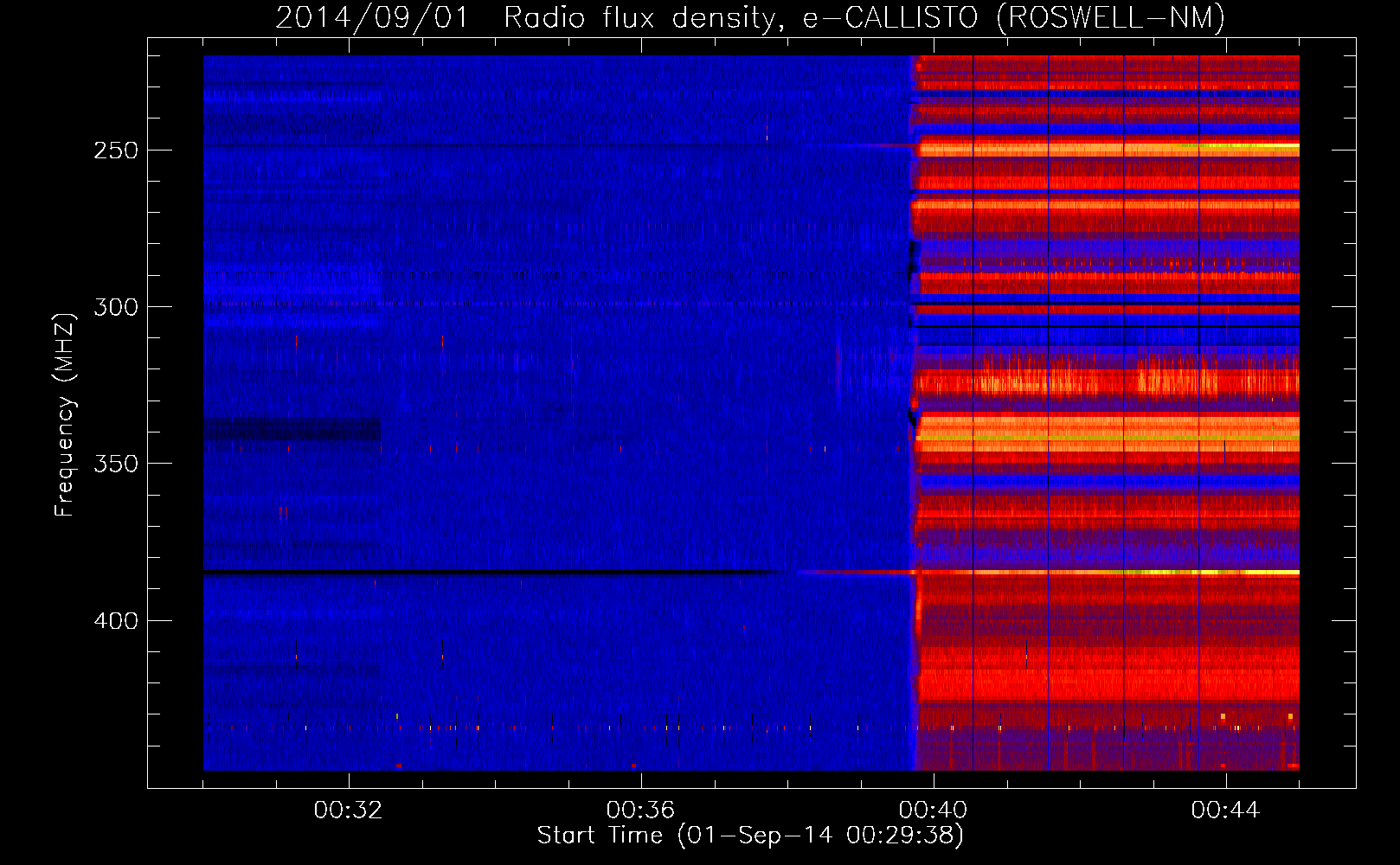This screenshot has width=1400, height=865.
Task: Click the plot title 'Radio flux density, e-CALLISTO (ROSWELL-NM)'
Action: tap(864, 17)
